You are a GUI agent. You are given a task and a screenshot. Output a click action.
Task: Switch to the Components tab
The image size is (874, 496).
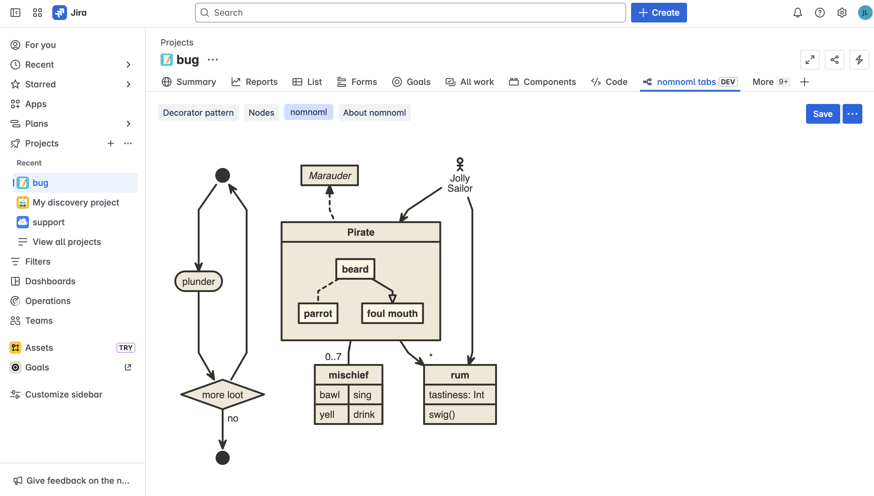542,82
